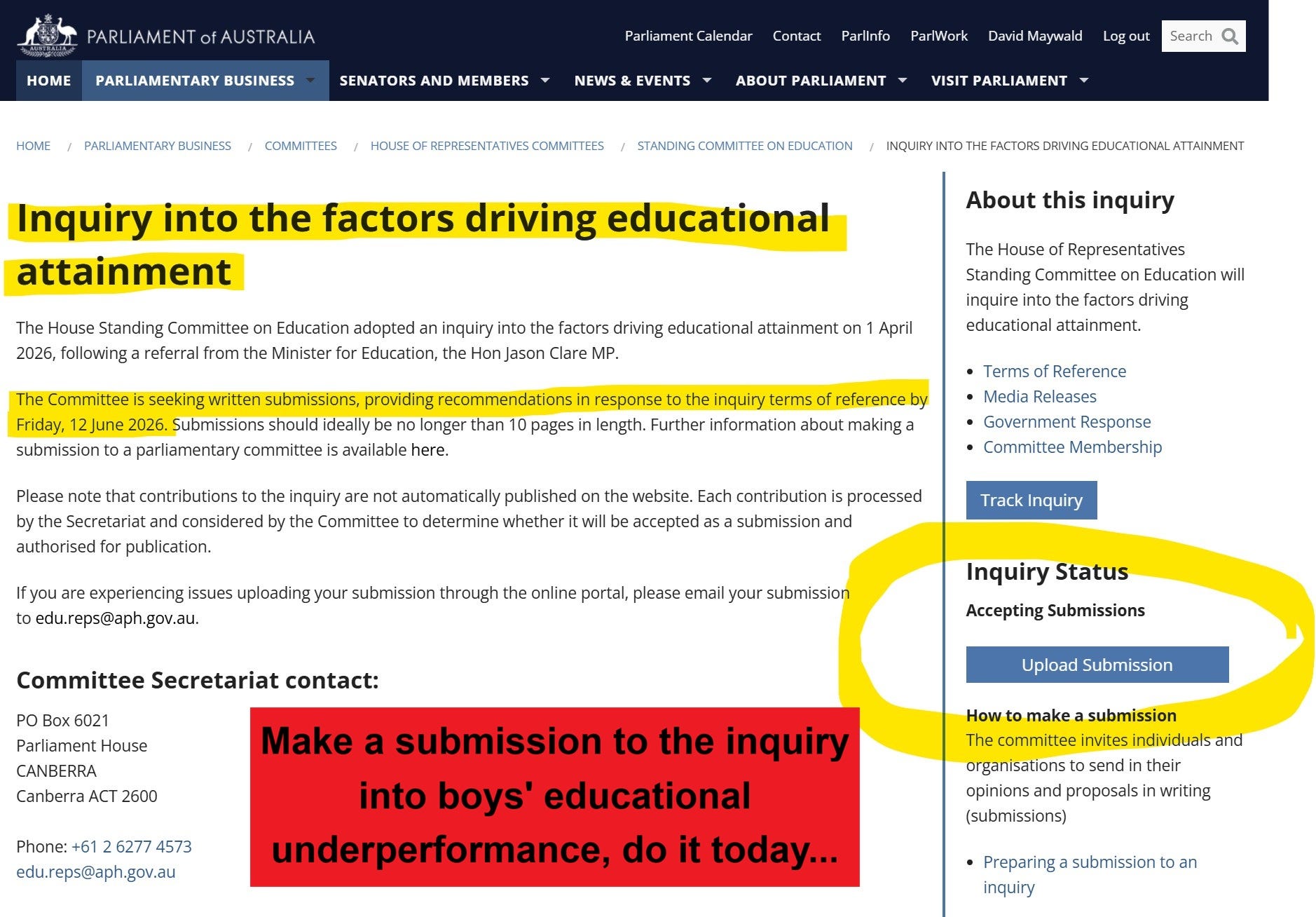Click the current-page breadcrumb 'Inquiry into the factors driving educational attainment'
The image size is (1316, 917).
pyautogui.click(x=1065, y=146)
